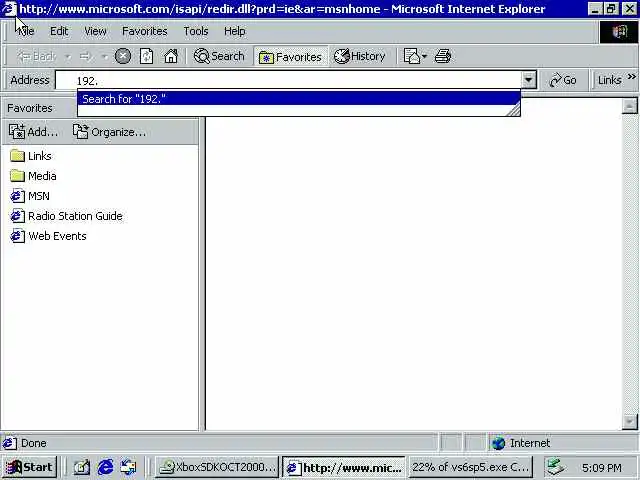Click the greyed Back arrow button
The image size is (640, 480).
tap(37, 56)
